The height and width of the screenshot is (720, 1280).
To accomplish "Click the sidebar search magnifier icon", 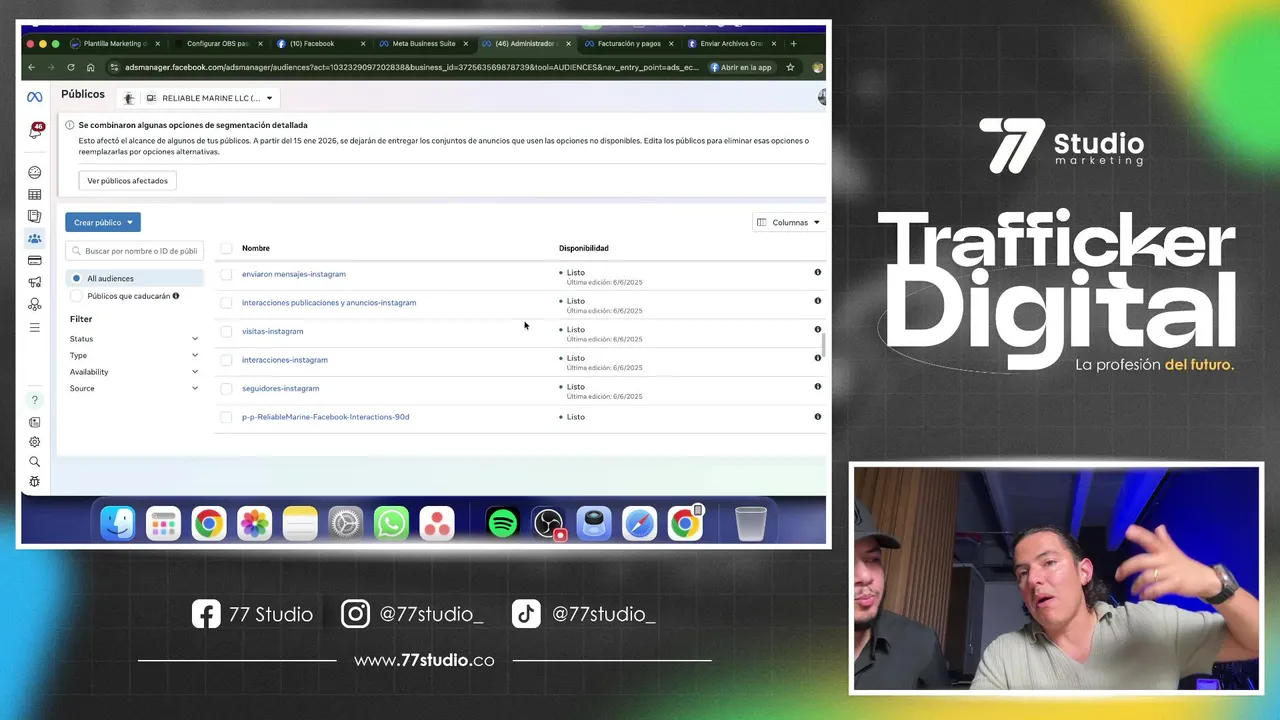I will (x=34, y=462).
